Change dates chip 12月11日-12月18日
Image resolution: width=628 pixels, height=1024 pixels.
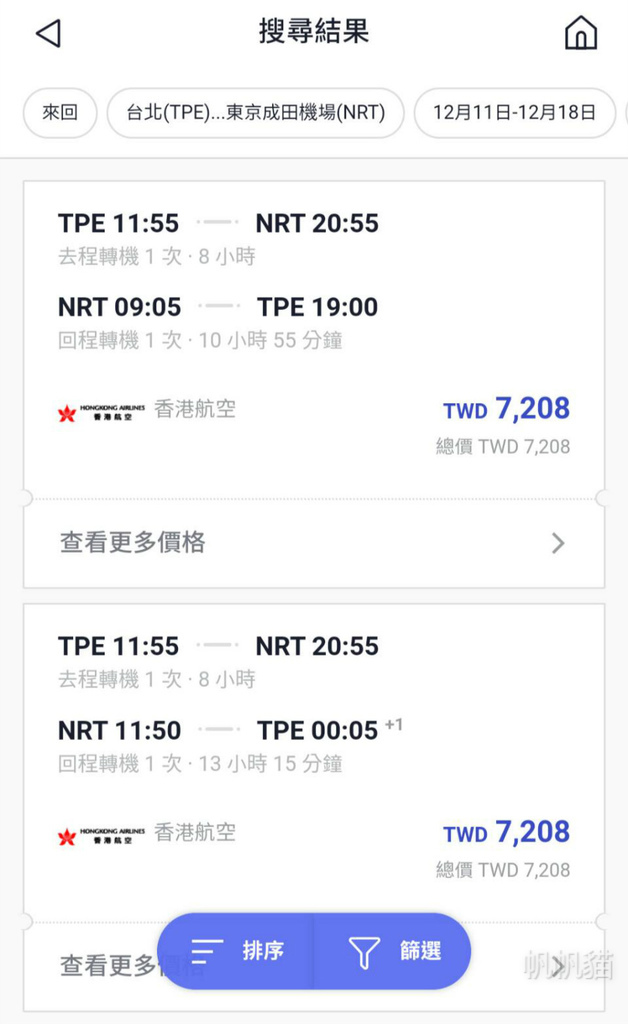(514, 112)
